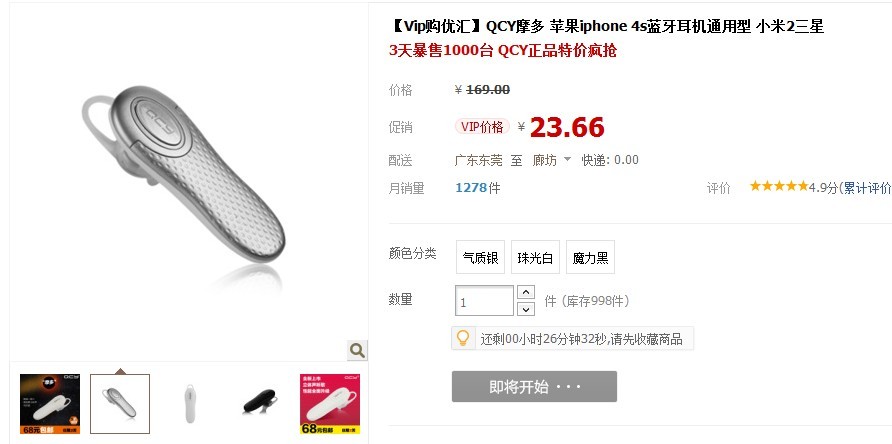Click the monthly sales count 1278
Image resolution: width=892 pixels, height=444 pixels.
click(x=471, y=188)
